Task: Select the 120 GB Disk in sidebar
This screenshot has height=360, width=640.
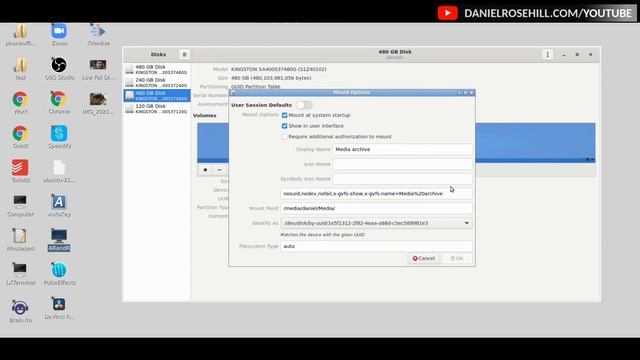Action: 157,109
